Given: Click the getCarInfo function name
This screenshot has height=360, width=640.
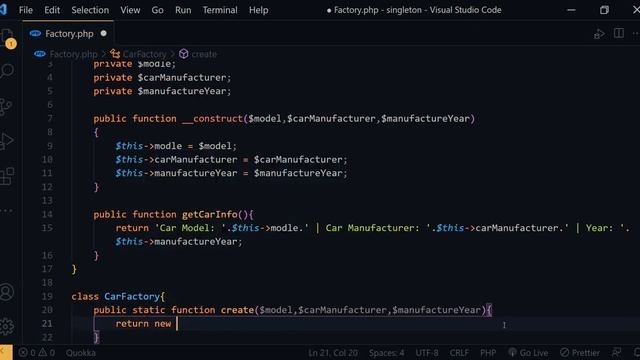Looking at the screenshot, I should pyautogui.click(x=210, y=214).
